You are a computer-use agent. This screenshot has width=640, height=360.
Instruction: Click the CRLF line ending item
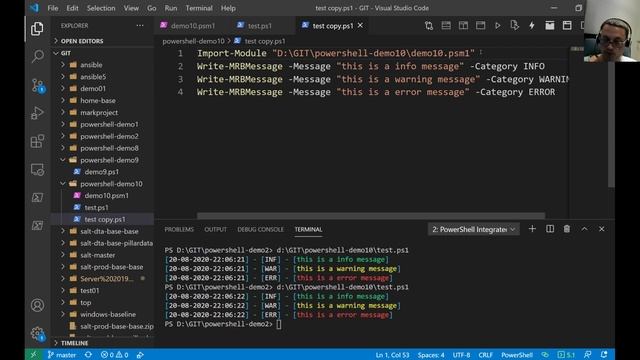click(x=485, y=355)
